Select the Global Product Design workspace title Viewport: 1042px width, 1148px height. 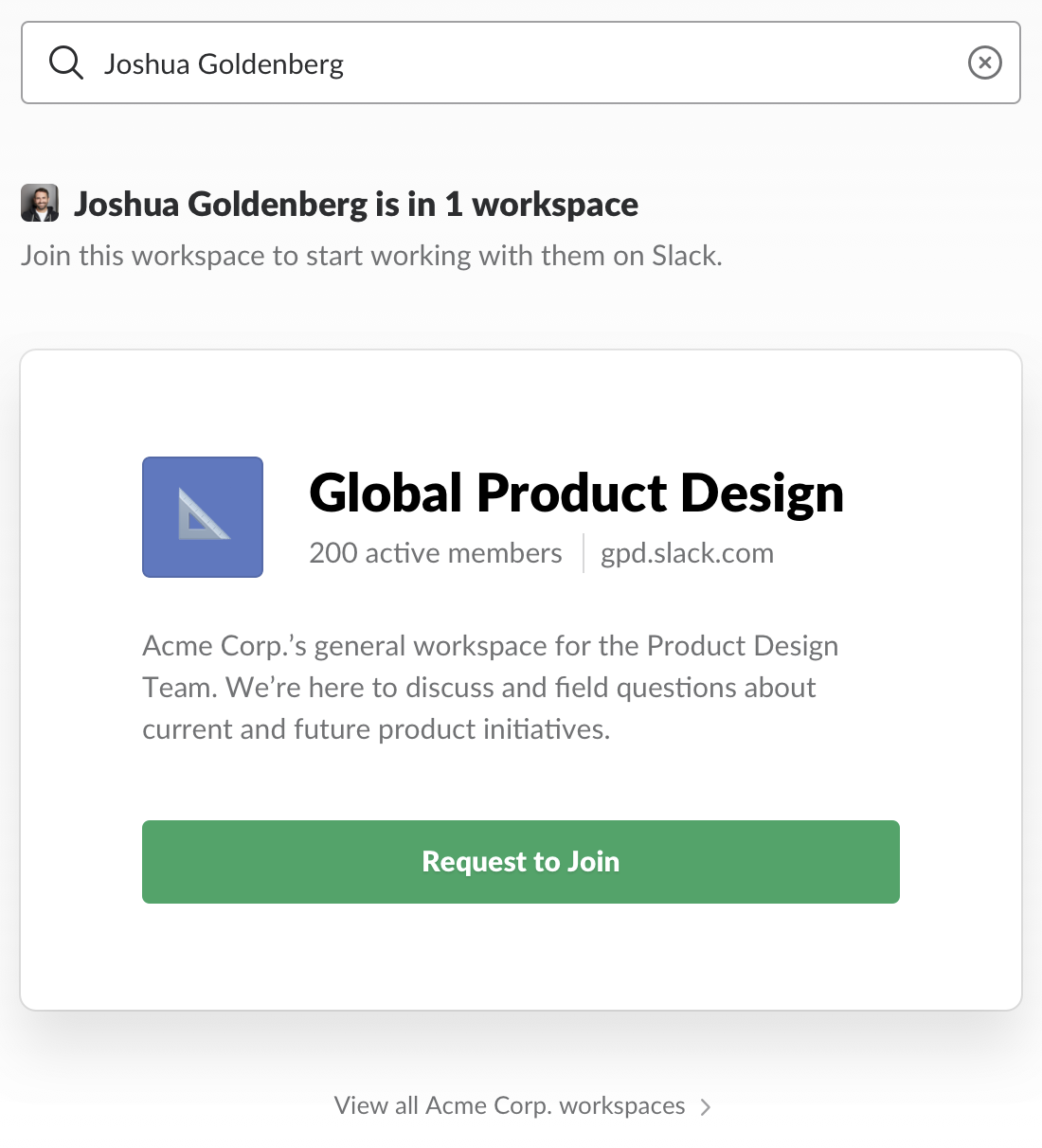pyautogui.click(x=576, y=493)
